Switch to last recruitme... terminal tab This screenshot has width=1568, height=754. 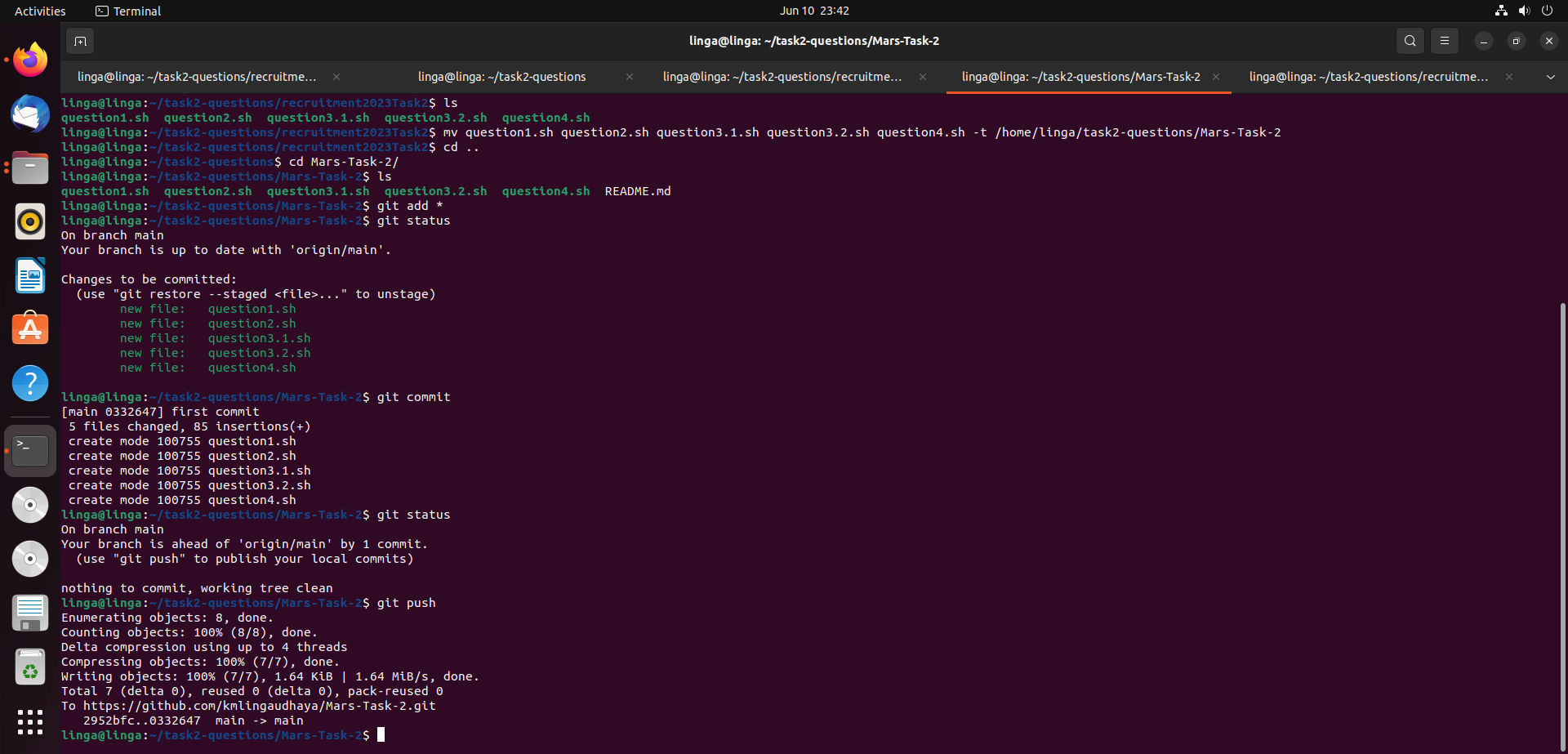click(x=1369, y=77)
